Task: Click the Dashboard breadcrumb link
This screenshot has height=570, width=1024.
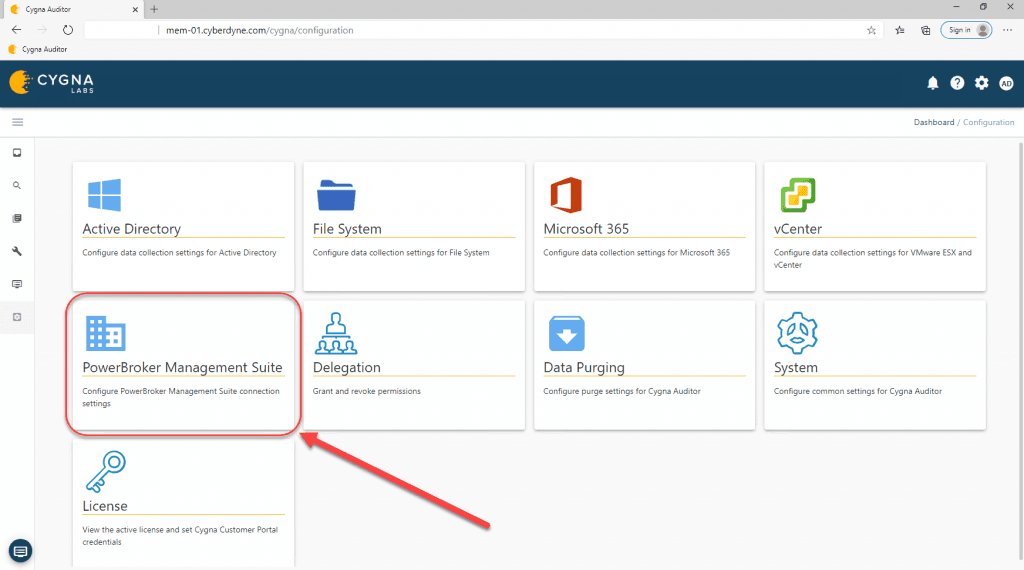Action: 933,122
